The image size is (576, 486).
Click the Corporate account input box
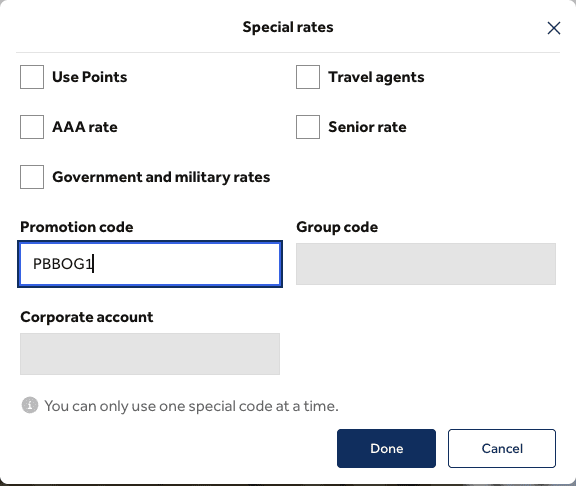tap(150, 354)
